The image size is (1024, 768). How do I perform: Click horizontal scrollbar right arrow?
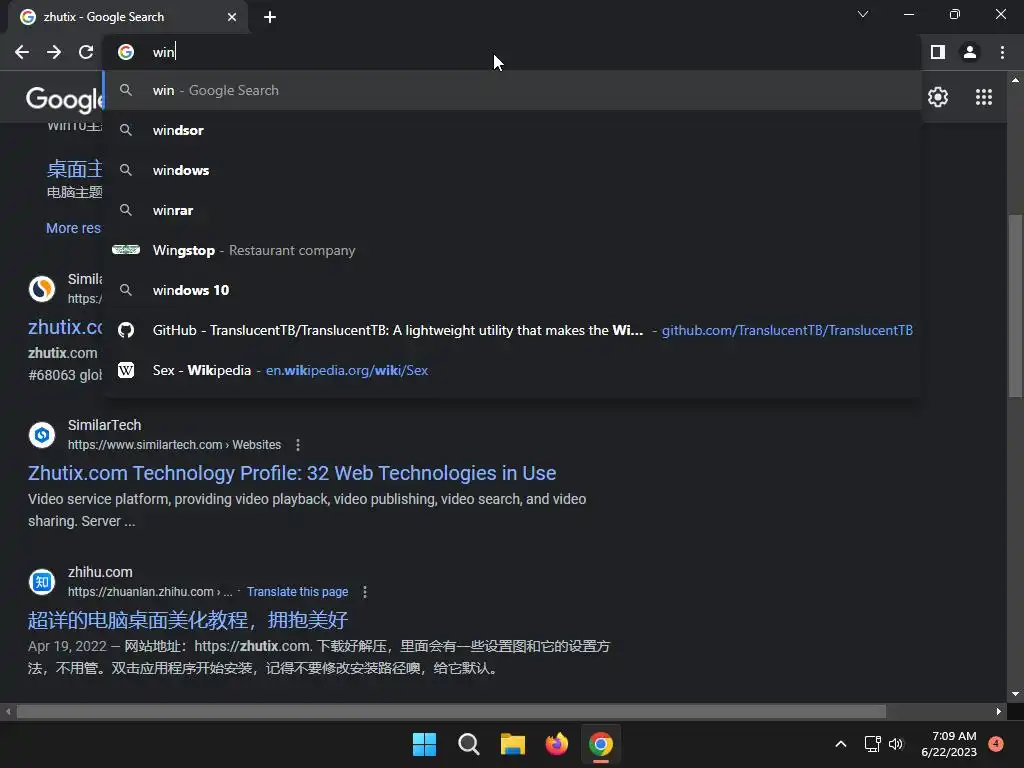pos(999,711)
